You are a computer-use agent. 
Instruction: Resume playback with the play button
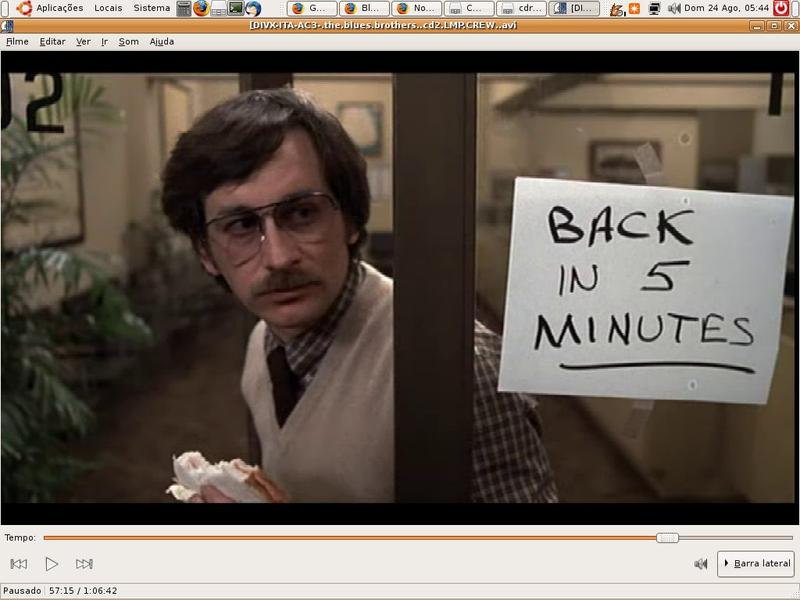52,564
